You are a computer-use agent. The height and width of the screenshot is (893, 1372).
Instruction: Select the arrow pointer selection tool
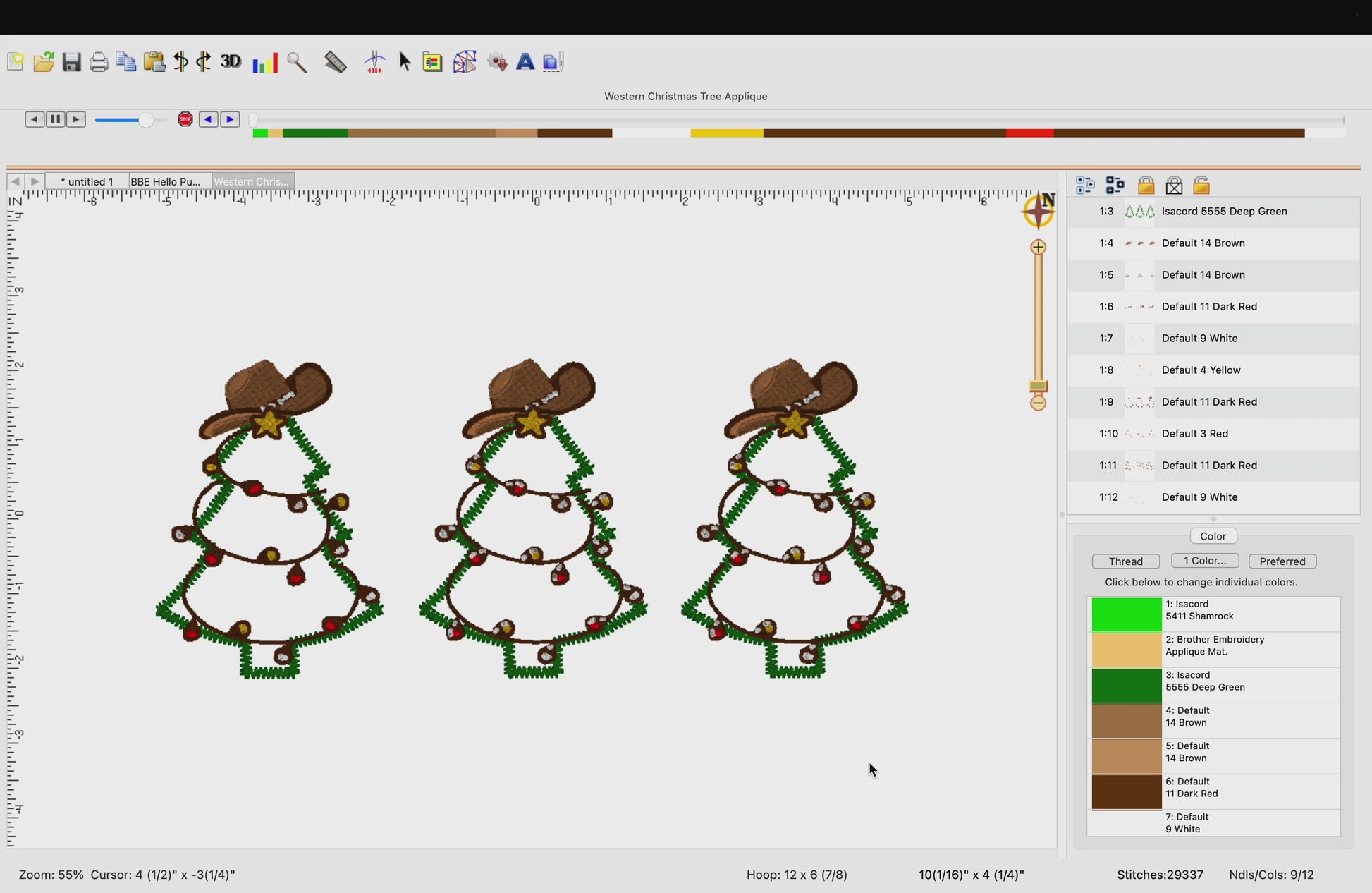(x=405, y=62)
